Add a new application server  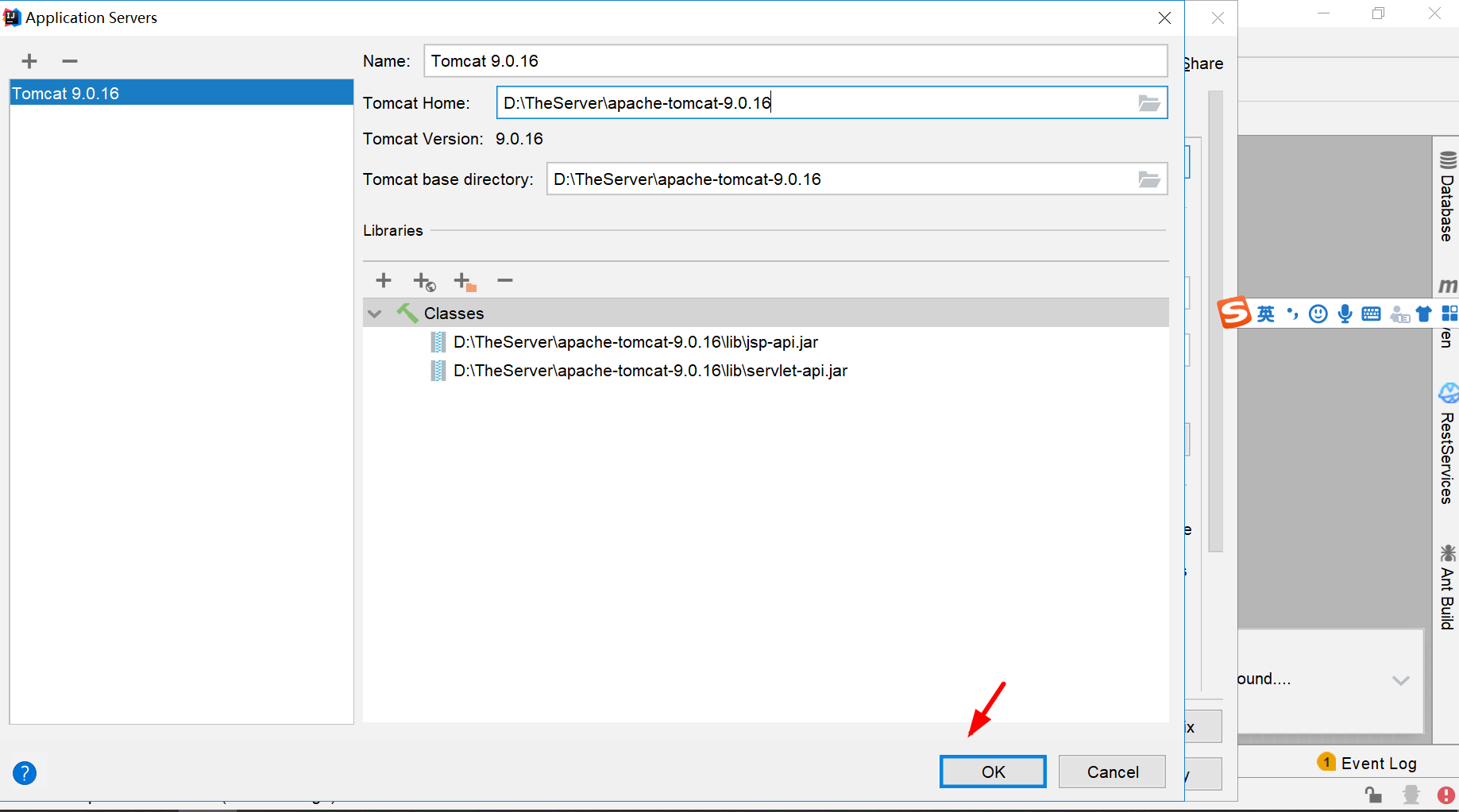point(29,61)
